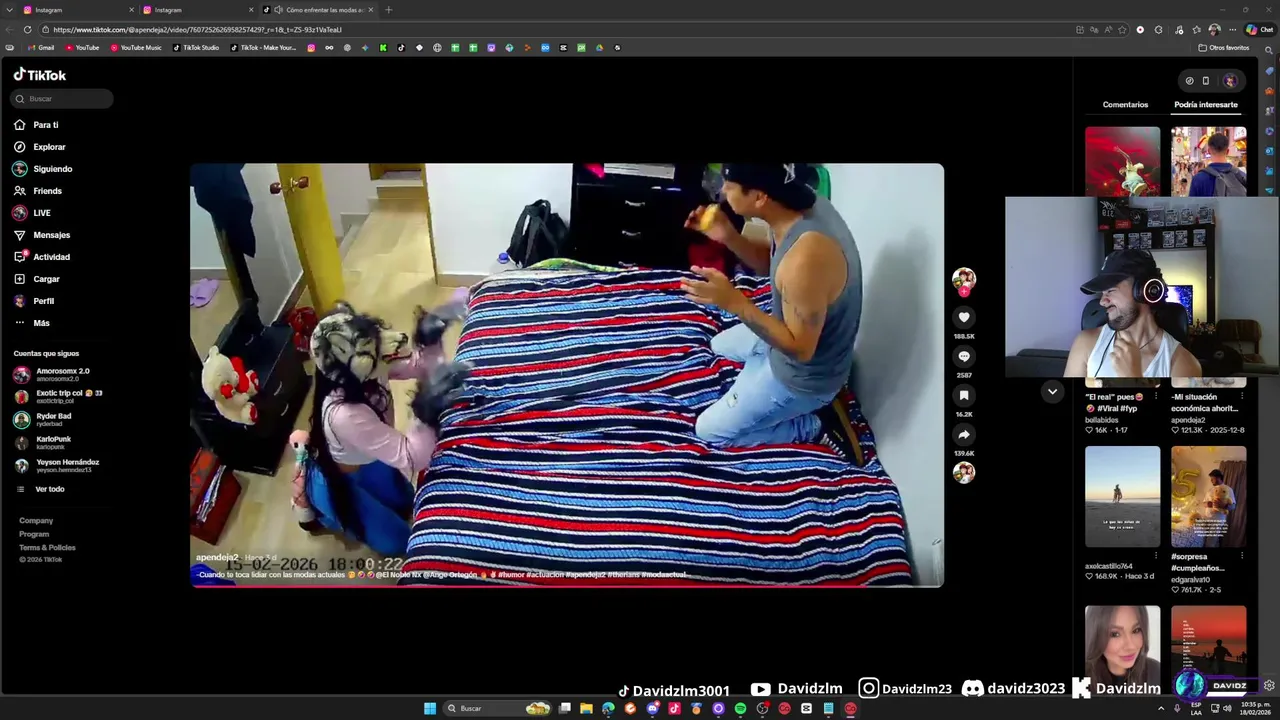
Task: Reload the page with the refresh icon
Action: pyautogui.click(x=27, y=30)
